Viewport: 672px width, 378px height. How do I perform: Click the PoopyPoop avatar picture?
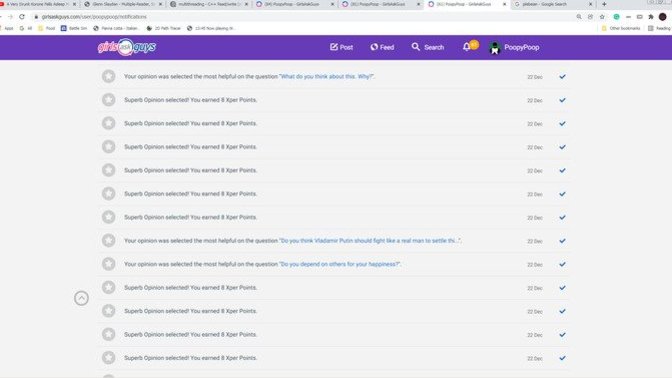click(495, 48)
